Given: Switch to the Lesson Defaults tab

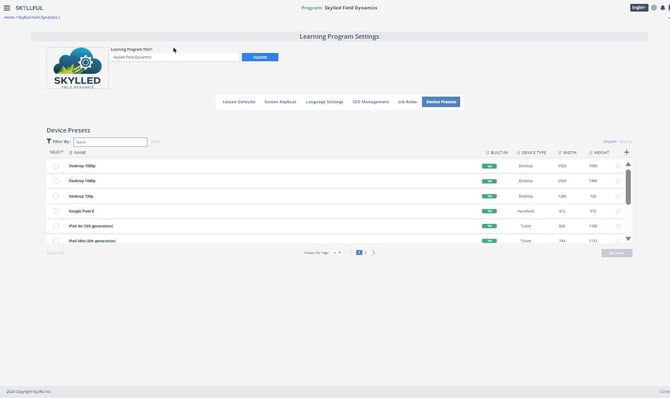Looking at the screenshot, I should click(239, 102).
